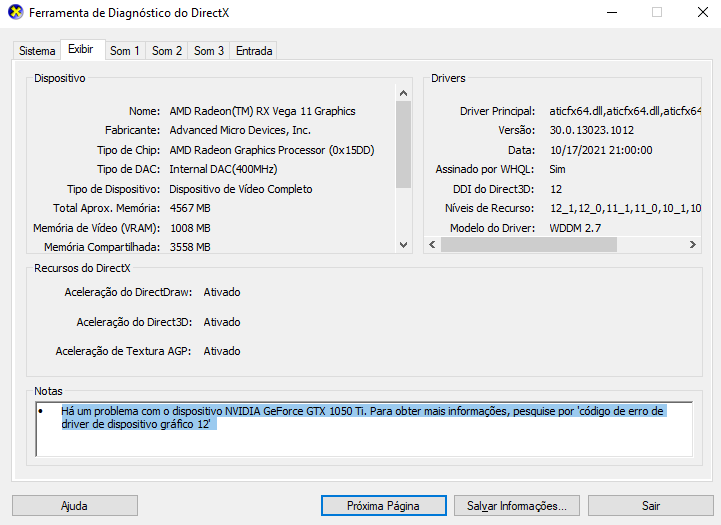The width and height of the screenshot is (721, 525).
Task: Click the WDDM 2.7 driver model value
Action: coord(575,228)
